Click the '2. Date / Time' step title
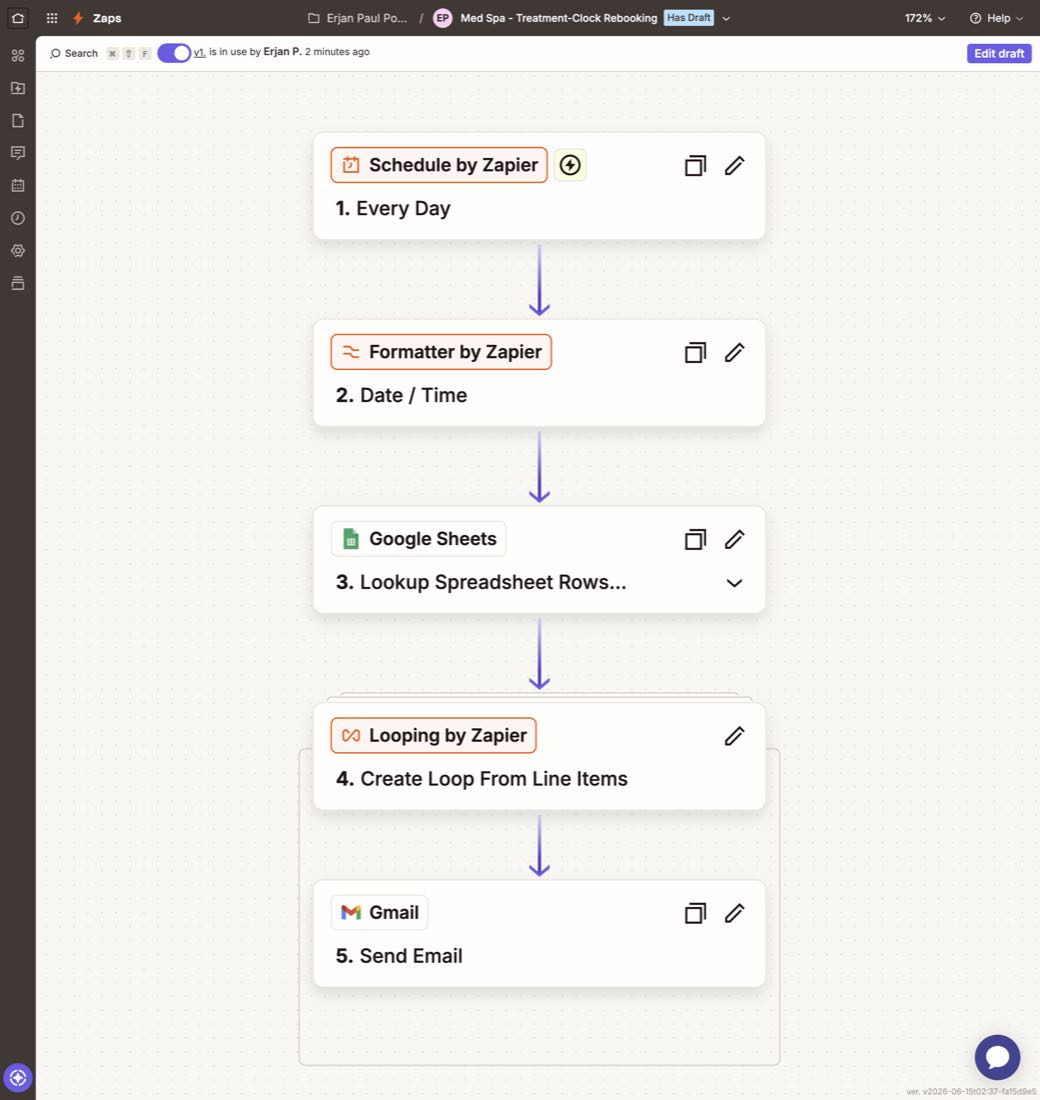Screen dimensions: 1040x1100 401,395
